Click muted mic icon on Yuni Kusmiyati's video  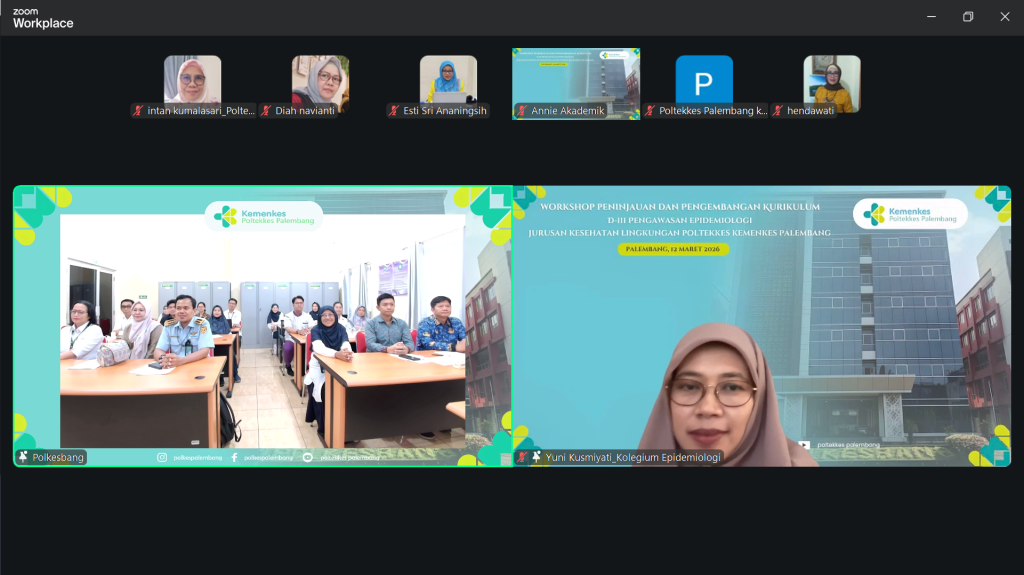click(522, 457)
